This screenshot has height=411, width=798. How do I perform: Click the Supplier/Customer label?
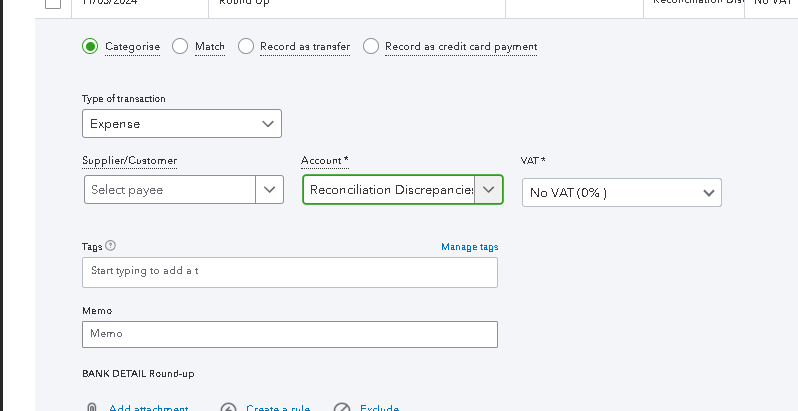coord(130,161)
